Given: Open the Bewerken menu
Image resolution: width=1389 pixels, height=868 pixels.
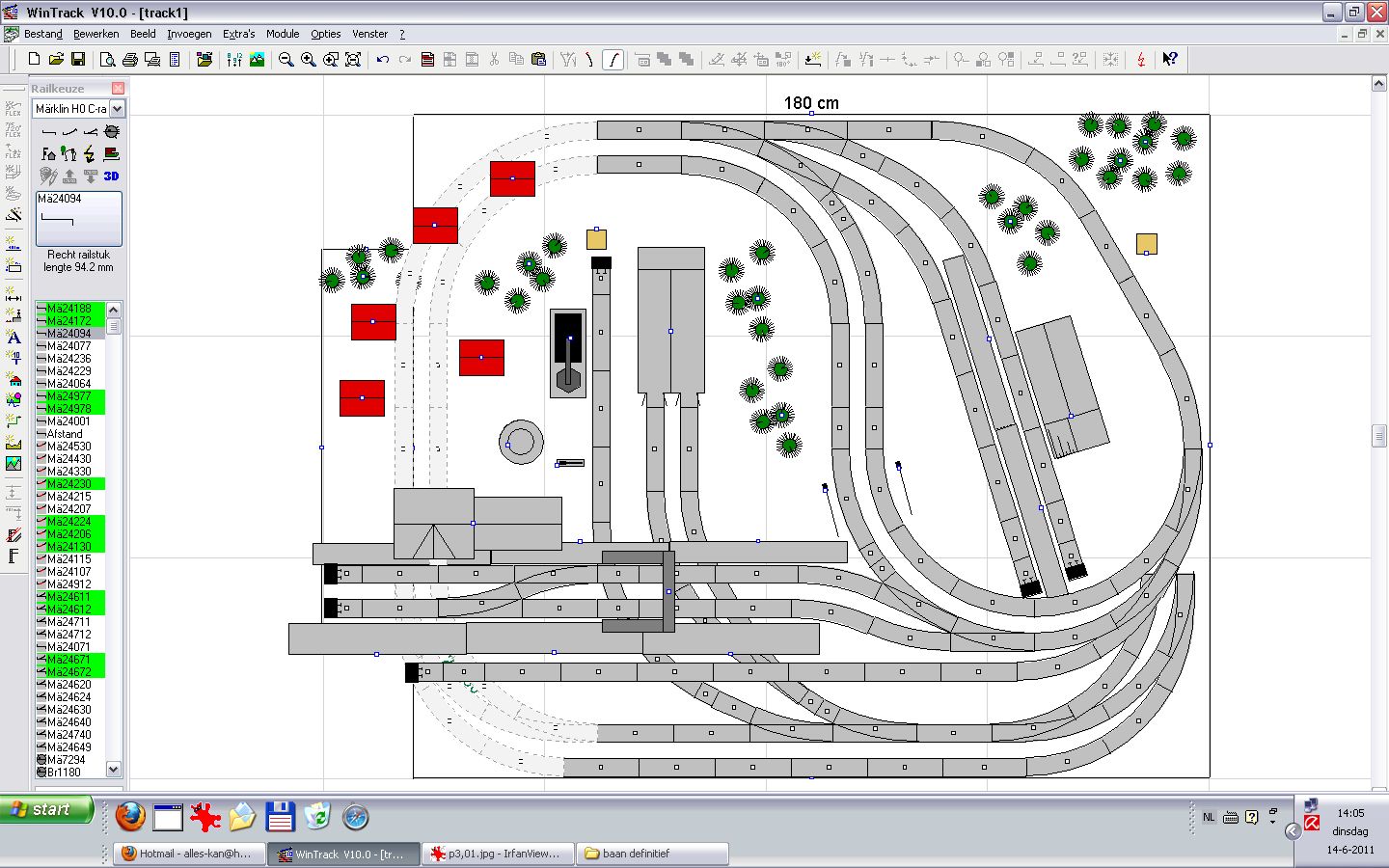Looking at the screenshot, I should tap(96, 34).
